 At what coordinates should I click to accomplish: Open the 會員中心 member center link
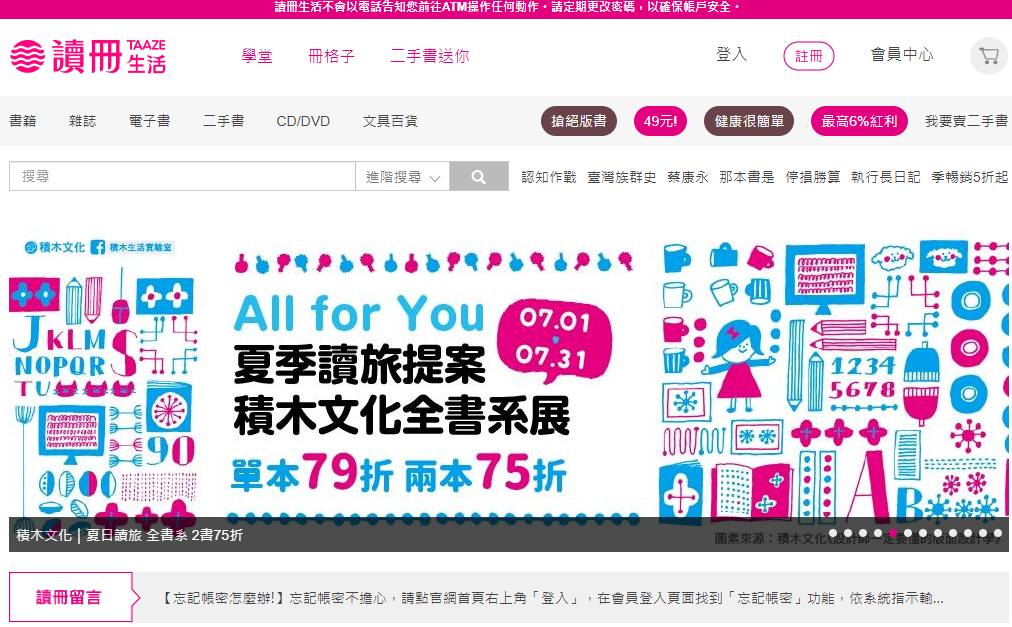(902, 54)
